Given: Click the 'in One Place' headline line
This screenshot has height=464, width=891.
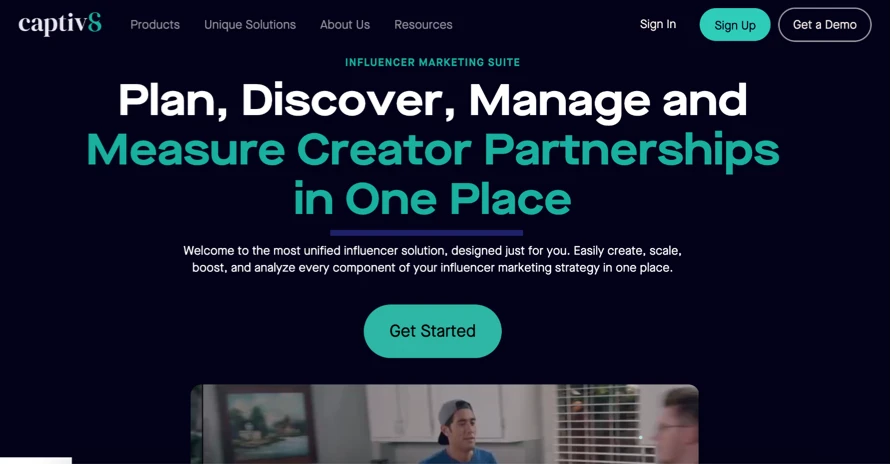Looking at the screenshot, I should click(432, 199).
